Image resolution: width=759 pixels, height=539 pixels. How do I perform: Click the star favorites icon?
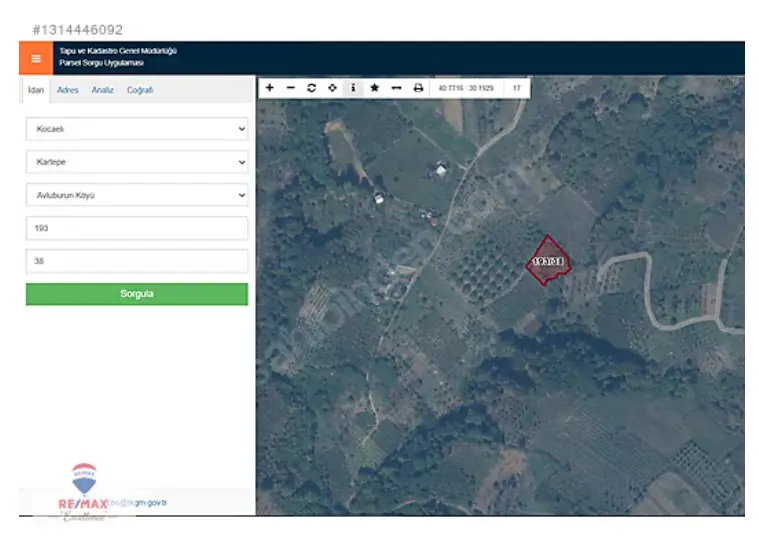pyautogui.click(x=375, y=88)
